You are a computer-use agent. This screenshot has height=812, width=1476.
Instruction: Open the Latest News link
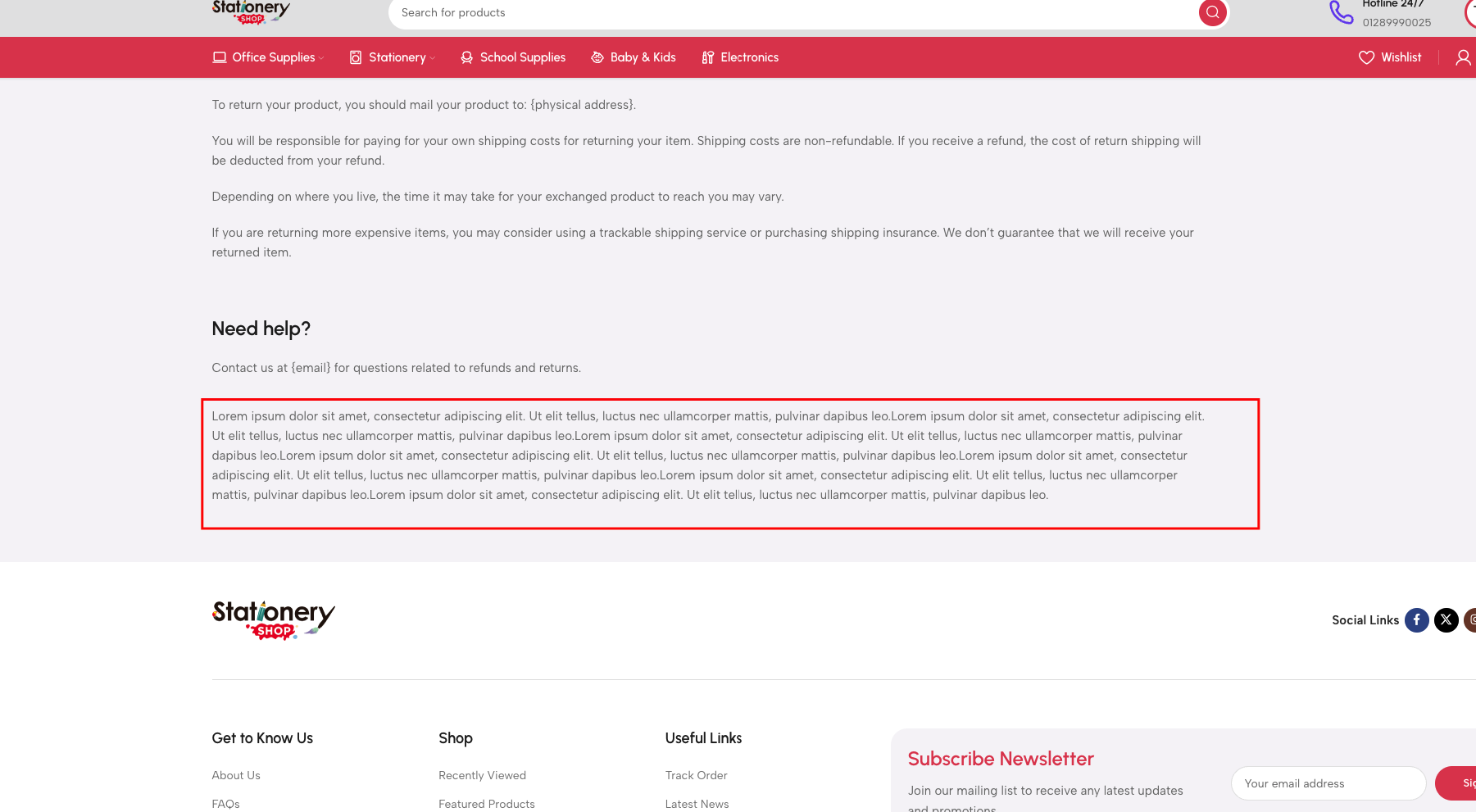coord(697,804)
